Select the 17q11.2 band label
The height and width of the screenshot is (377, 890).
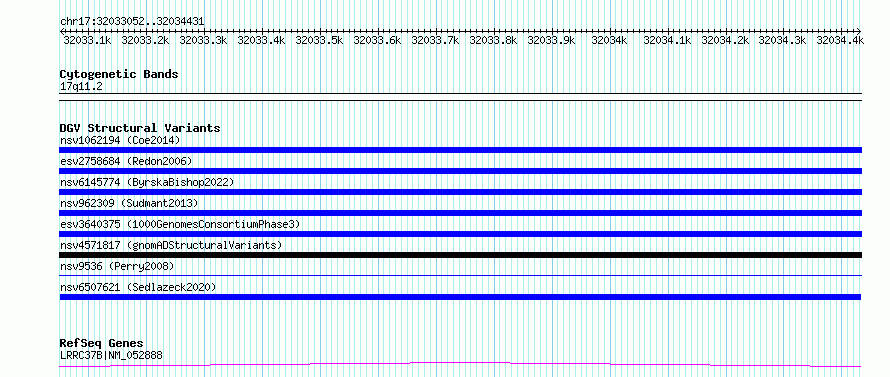82,87
